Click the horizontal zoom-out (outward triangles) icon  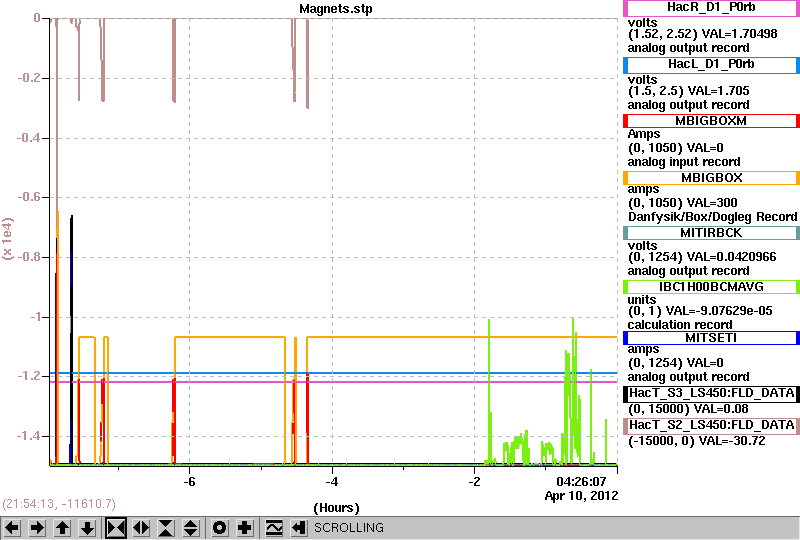141,528
